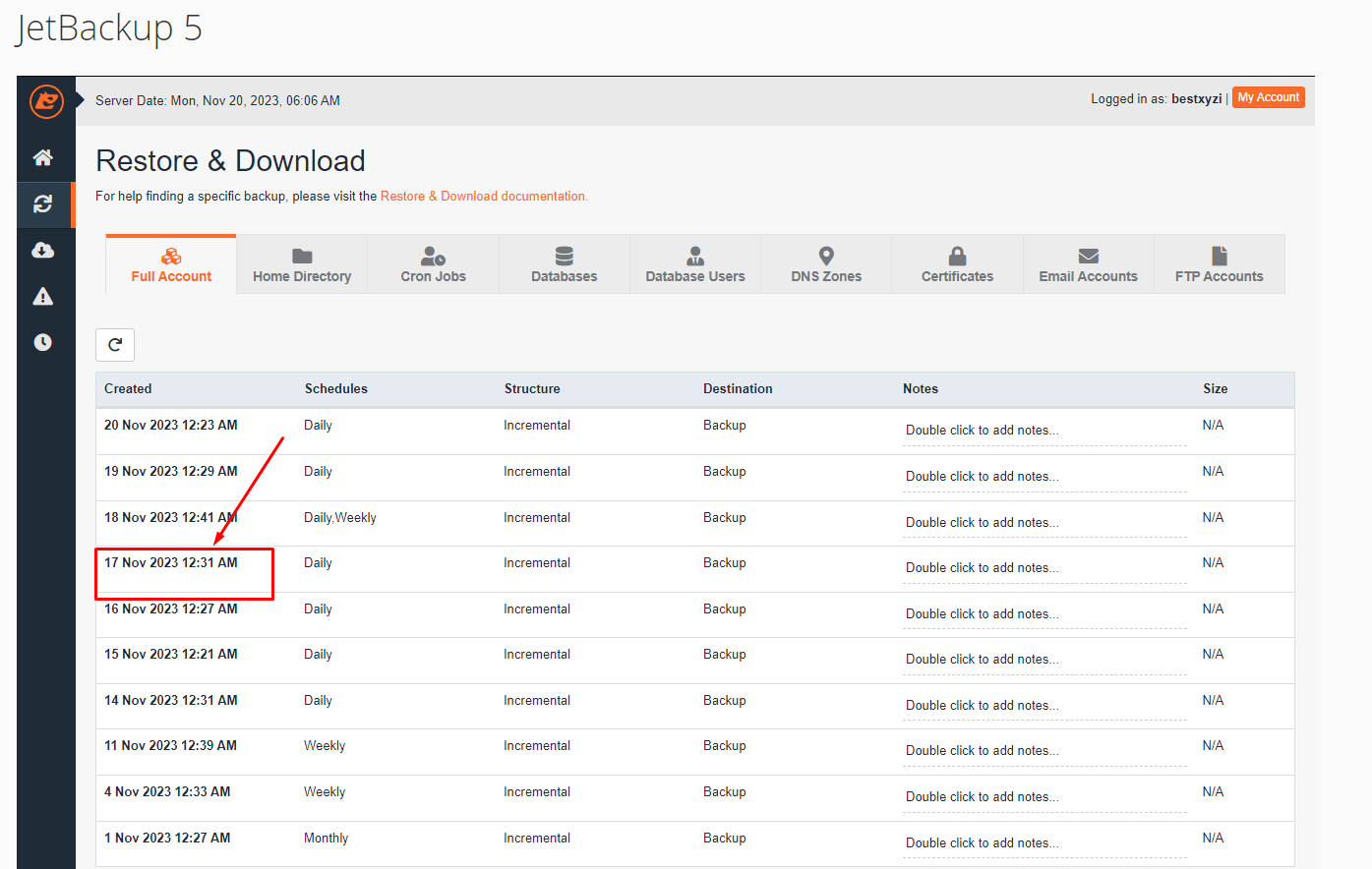Click the Daily,Weekly schedule cell
1372x869 pixels.
340,517
